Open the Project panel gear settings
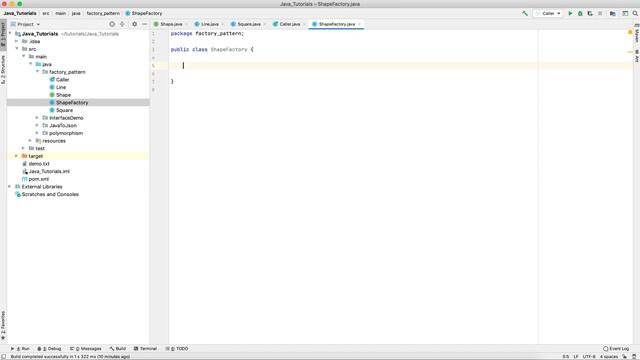Viewport: 640px width, 360px height. 134,24
